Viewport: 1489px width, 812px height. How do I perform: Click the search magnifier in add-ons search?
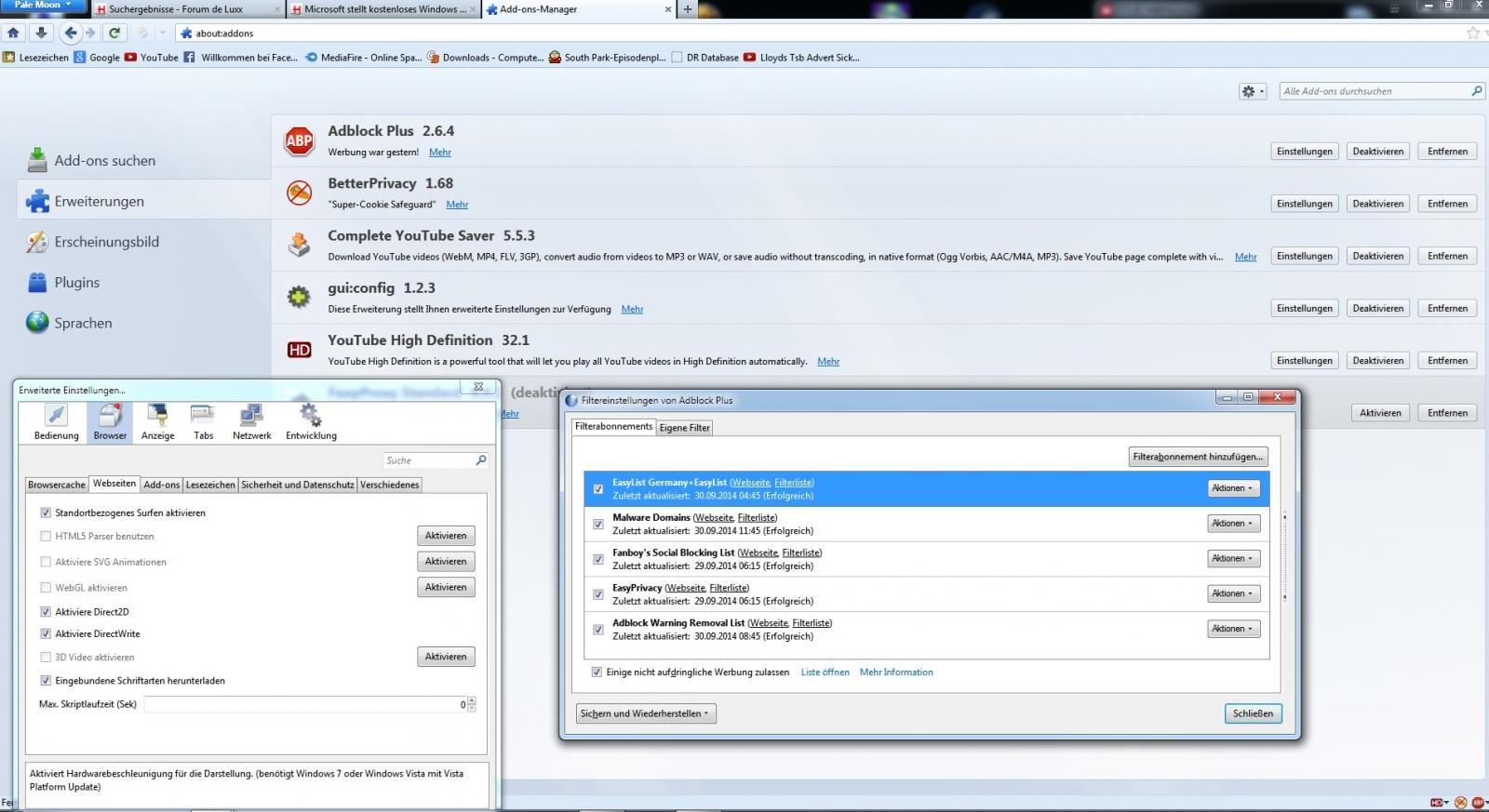pyautogui.click(x=1476, y=91)
